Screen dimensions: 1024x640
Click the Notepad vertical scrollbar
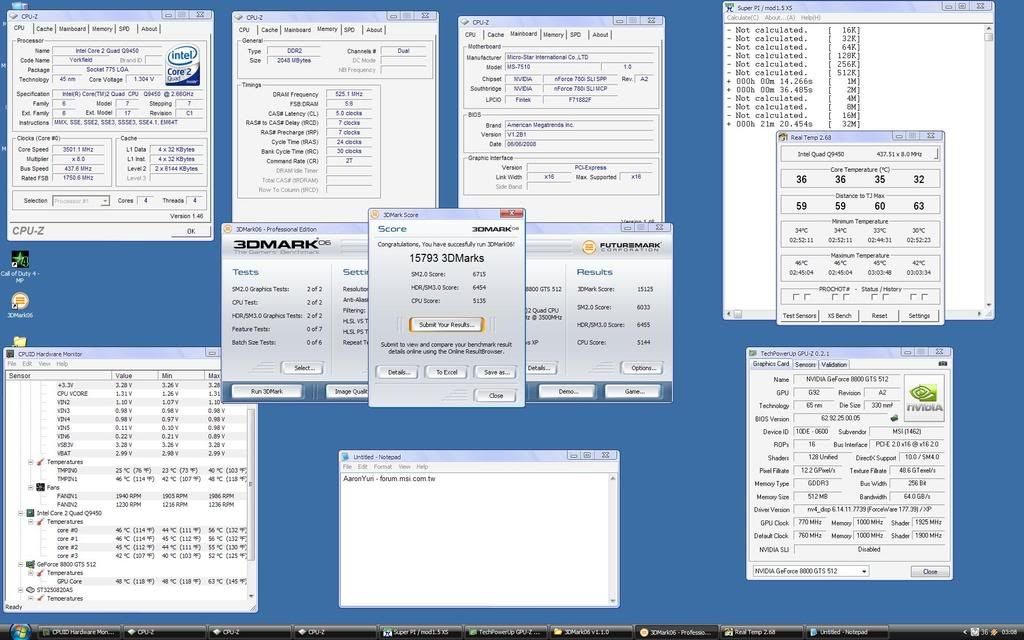coord(613,539)
